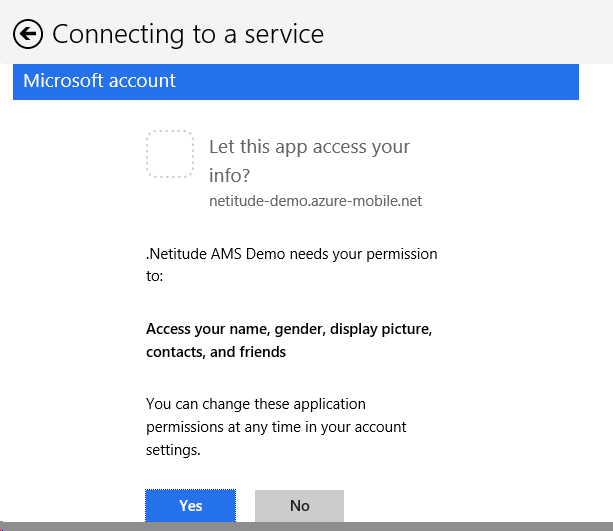
Task: Select the Microsoft account header bar
Action: tap(296, 82)
